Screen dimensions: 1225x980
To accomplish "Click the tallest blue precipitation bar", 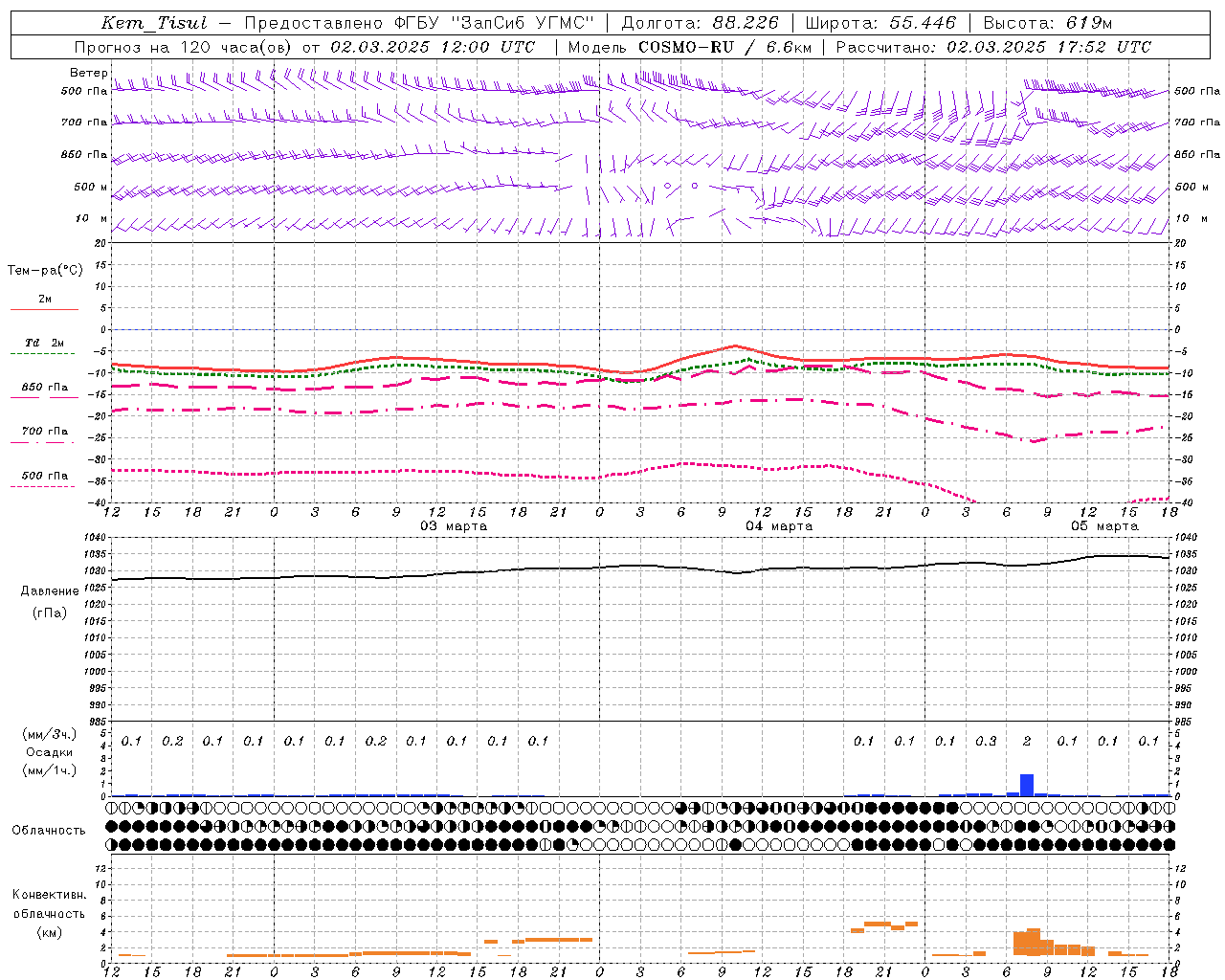I will click(1027, 785).
